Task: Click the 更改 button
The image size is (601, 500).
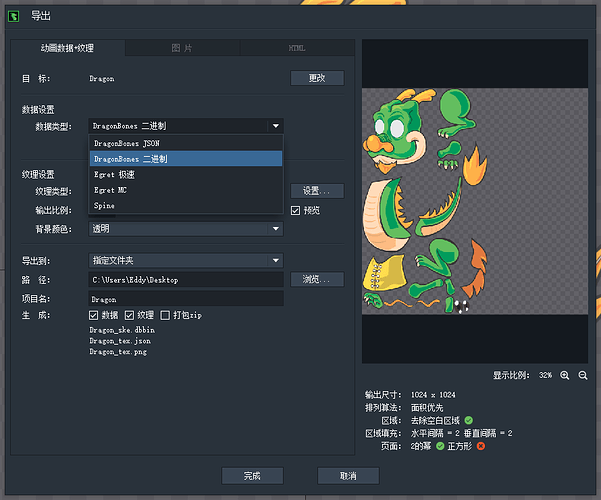Action: coord(317,78)
